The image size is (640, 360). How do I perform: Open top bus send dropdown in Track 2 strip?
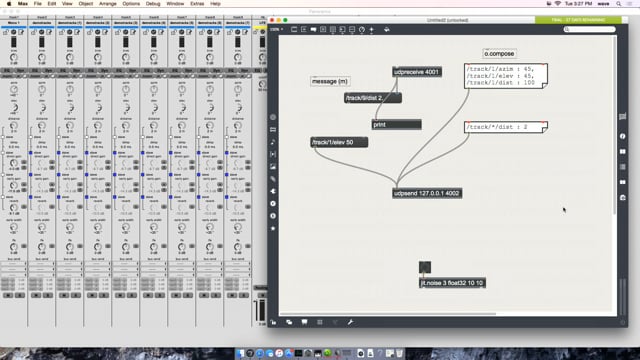[41, 264]
